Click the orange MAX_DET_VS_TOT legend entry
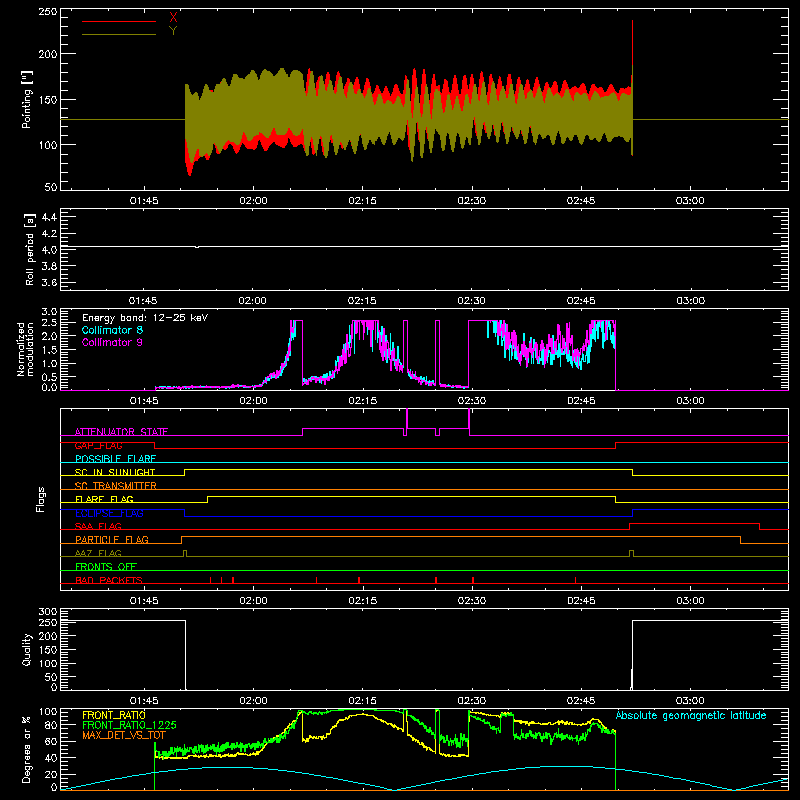This screenshot has height=800, width=800. (123, 735)
